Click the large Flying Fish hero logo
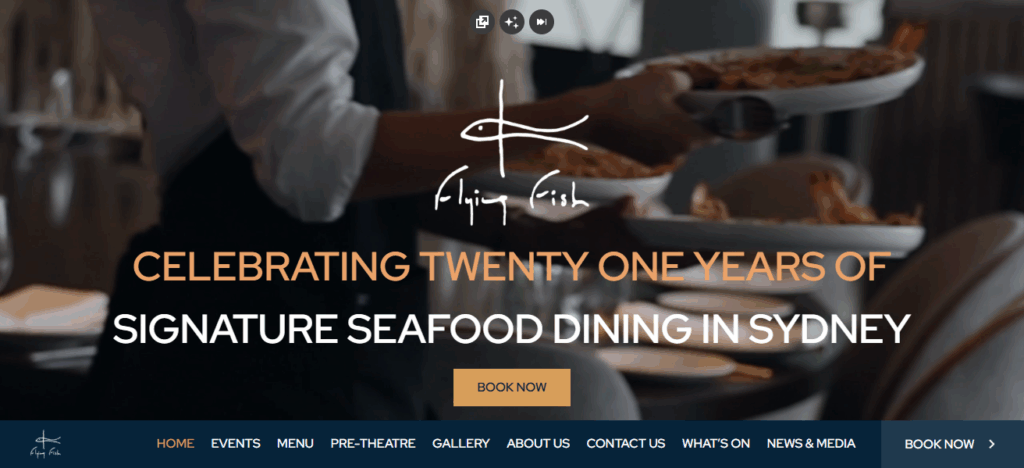1024x468 pixels. tap(512, 153)
